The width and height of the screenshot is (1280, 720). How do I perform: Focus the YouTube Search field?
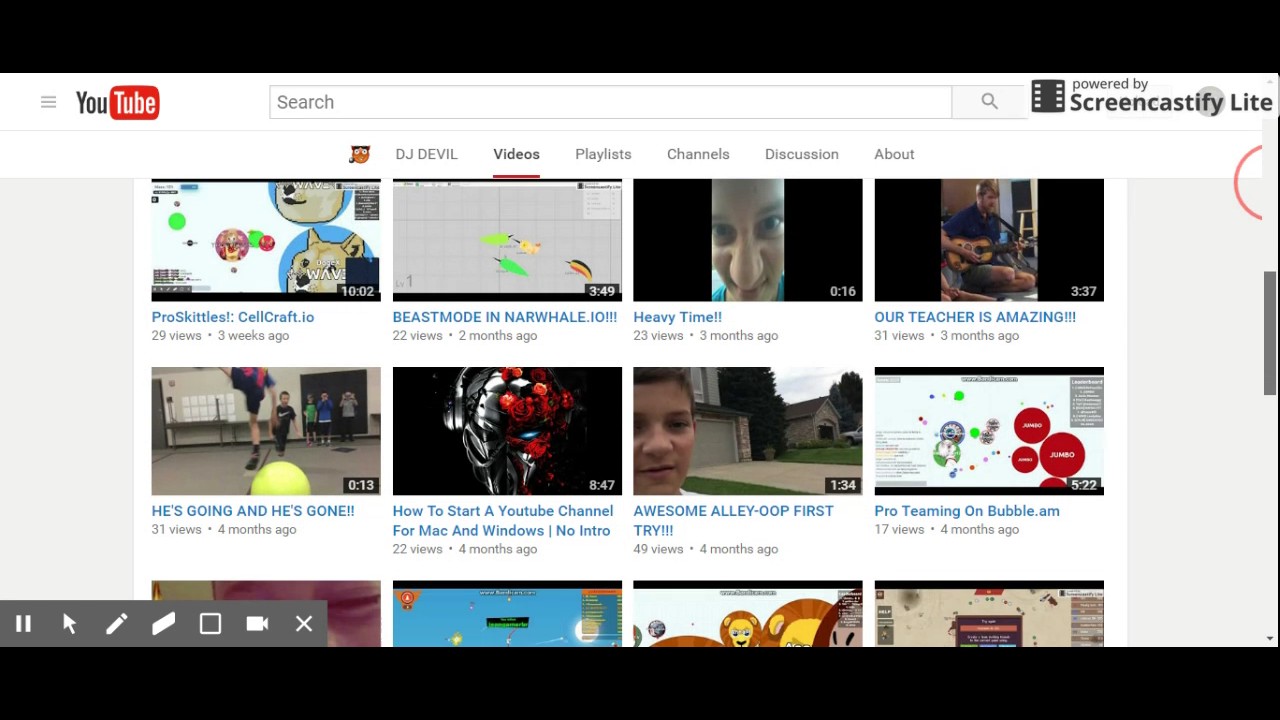[610, 102]
